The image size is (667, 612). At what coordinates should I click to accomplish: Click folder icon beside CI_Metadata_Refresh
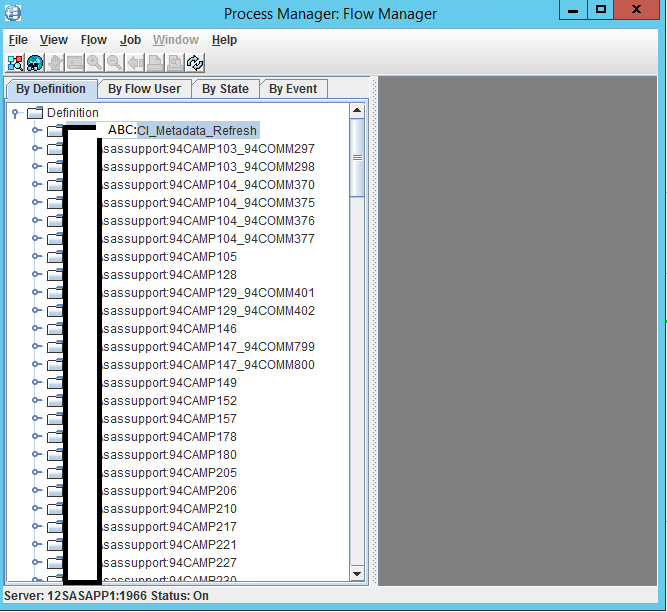(x=54, y=131)
